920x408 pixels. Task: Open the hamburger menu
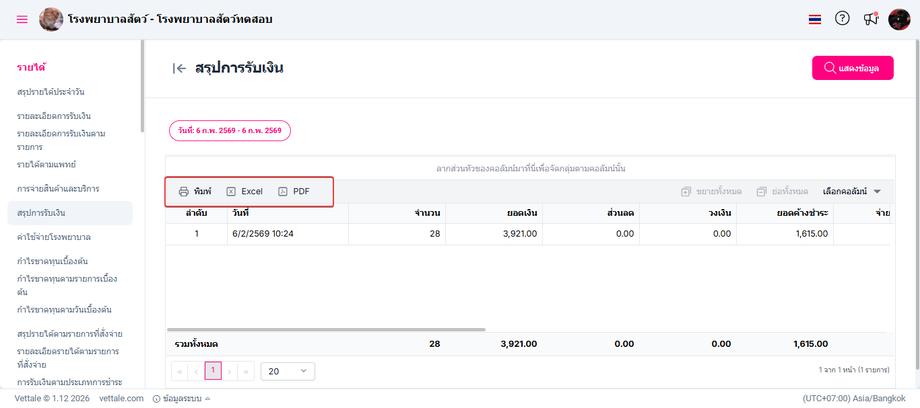tap(22, 19)
